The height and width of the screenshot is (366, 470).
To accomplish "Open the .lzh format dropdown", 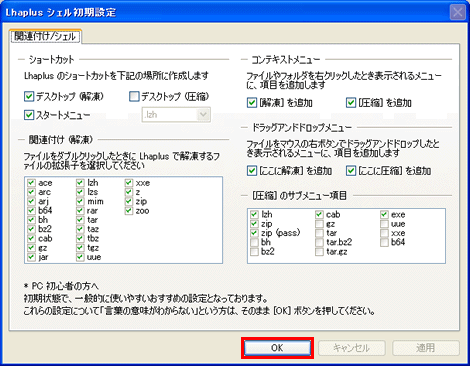I will point(203,115).
